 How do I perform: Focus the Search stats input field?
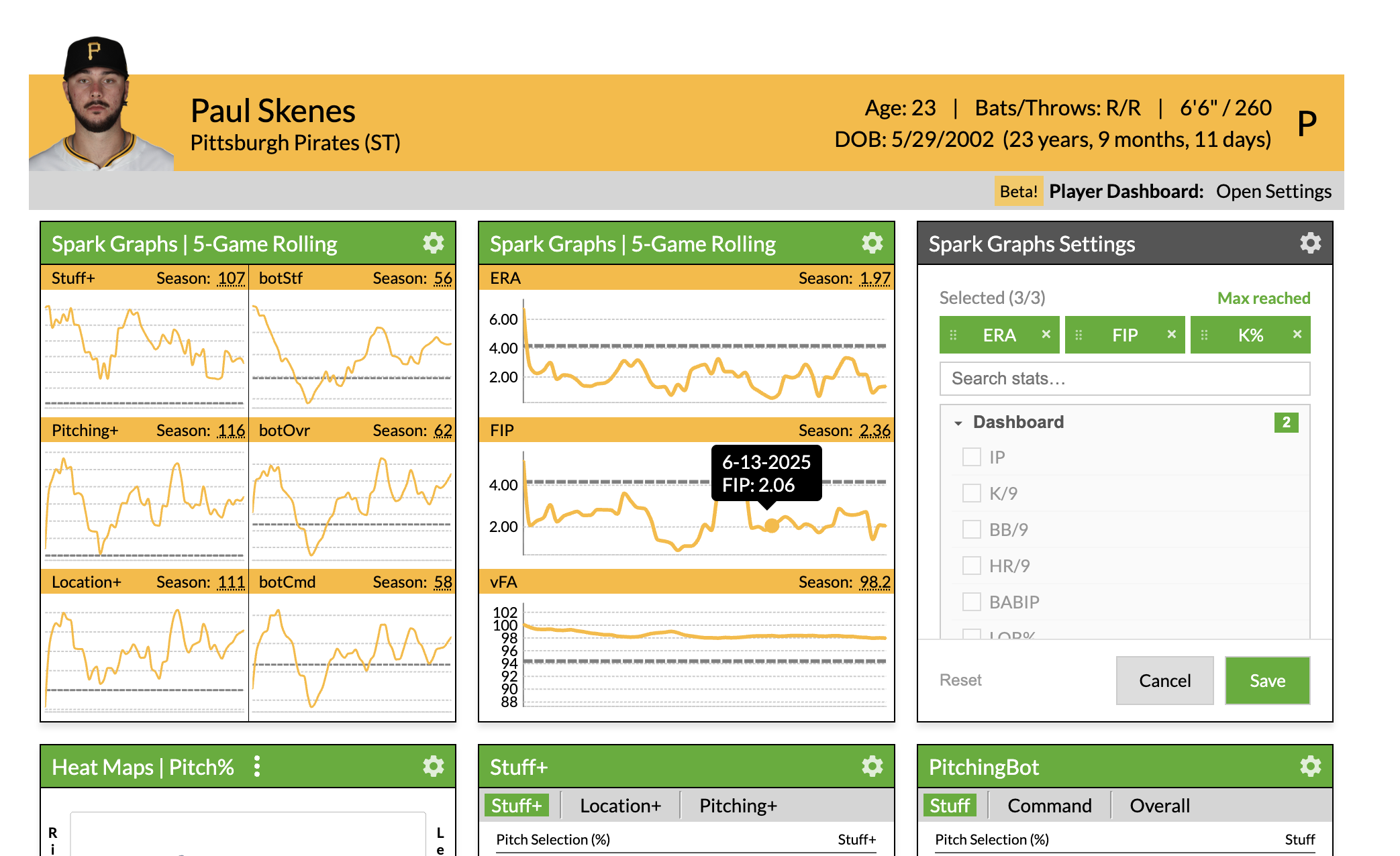(1124, 378)
